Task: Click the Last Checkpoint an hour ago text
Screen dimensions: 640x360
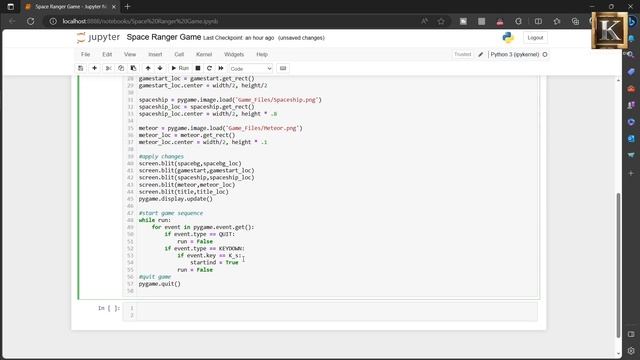Action: click(239, 38)
